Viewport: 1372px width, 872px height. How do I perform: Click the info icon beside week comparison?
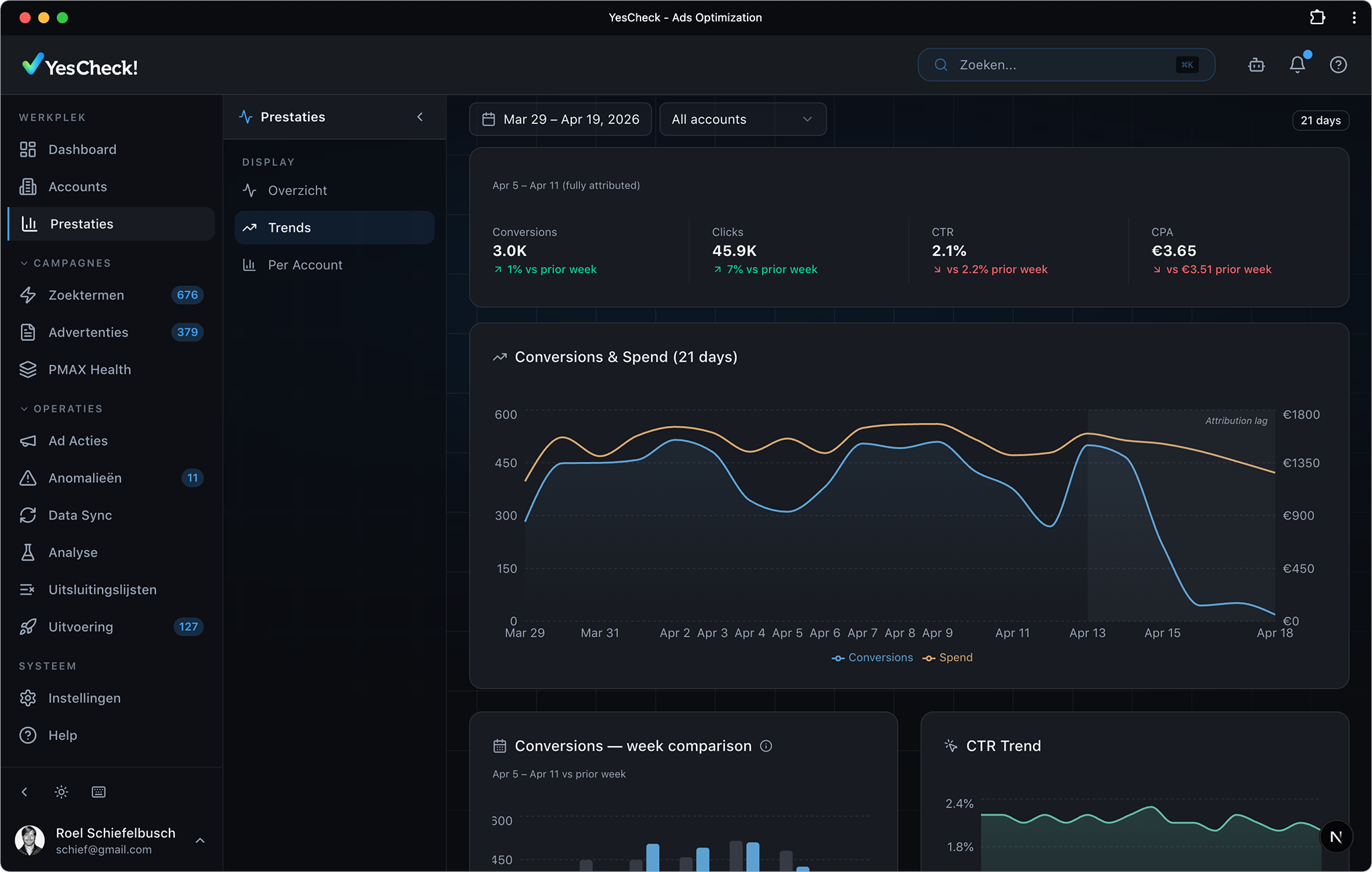[x=766, y=746]
